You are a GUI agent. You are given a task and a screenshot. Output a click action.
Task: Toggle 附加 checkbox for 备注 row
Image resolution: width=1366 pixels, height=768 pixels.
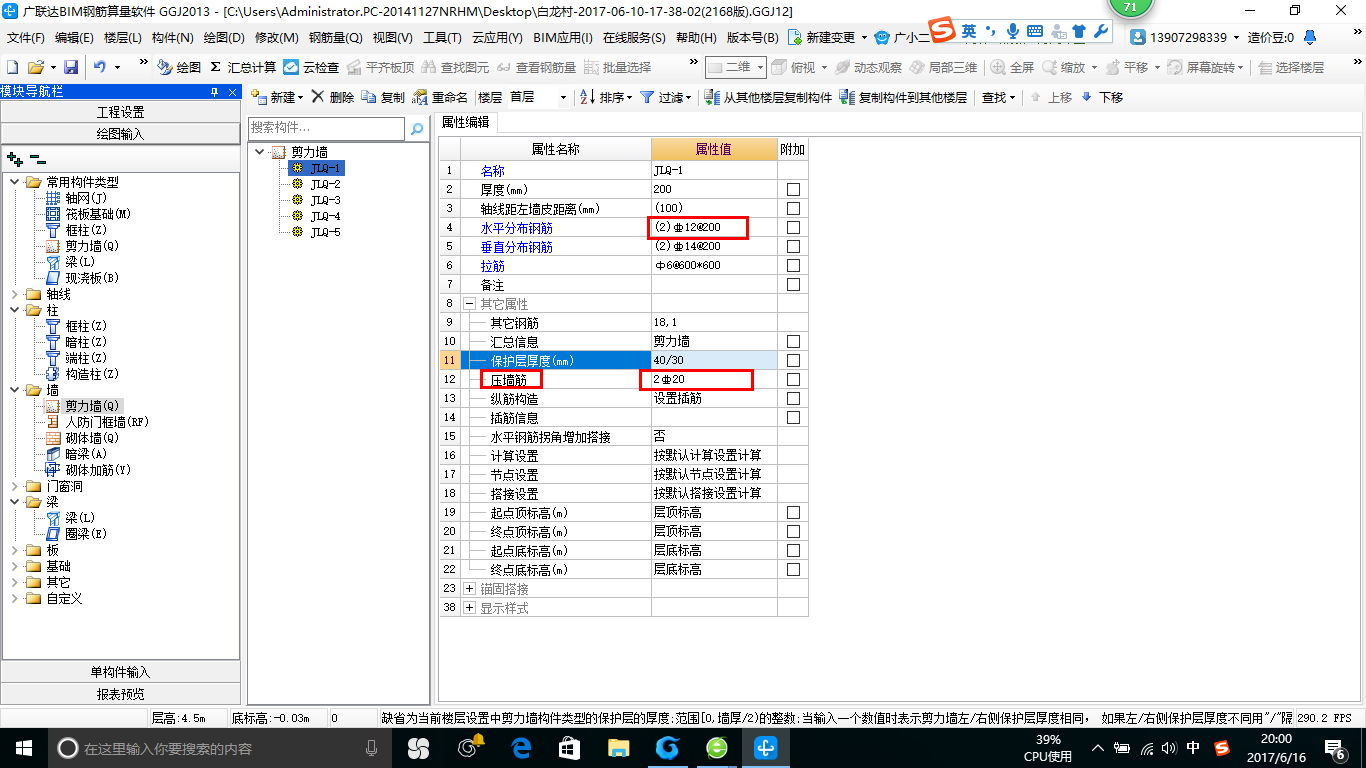(793, 284)
